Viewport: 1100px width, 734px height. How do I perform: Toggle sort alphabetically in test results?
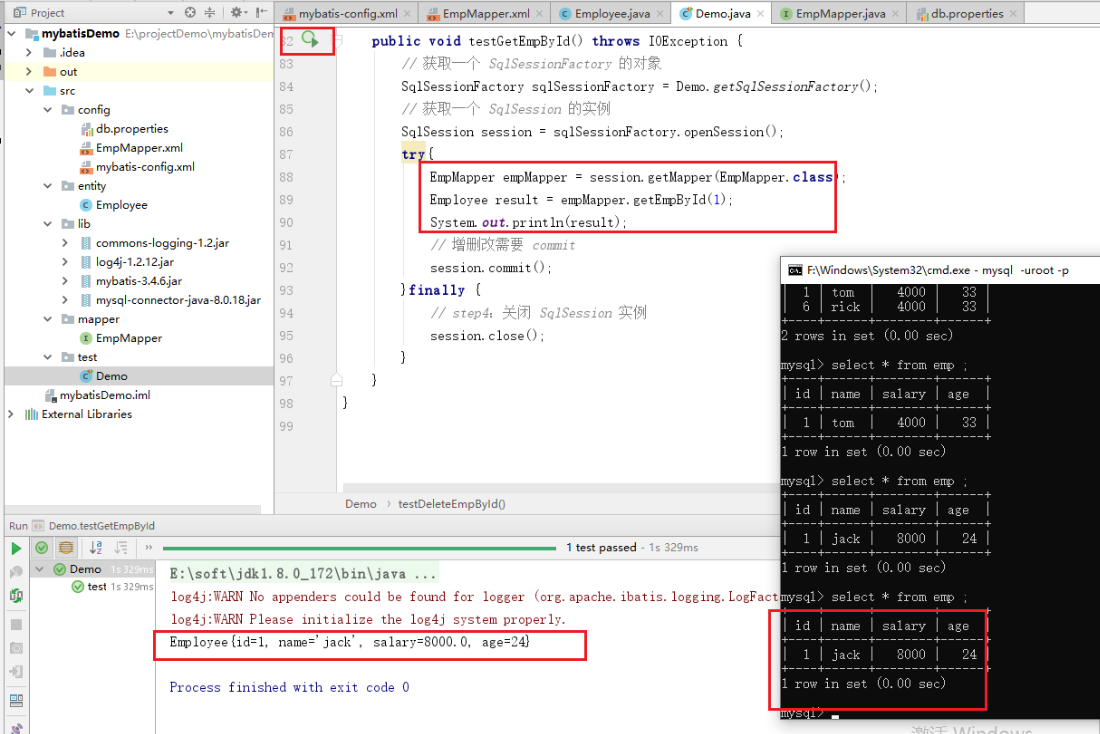coord(95,547)
